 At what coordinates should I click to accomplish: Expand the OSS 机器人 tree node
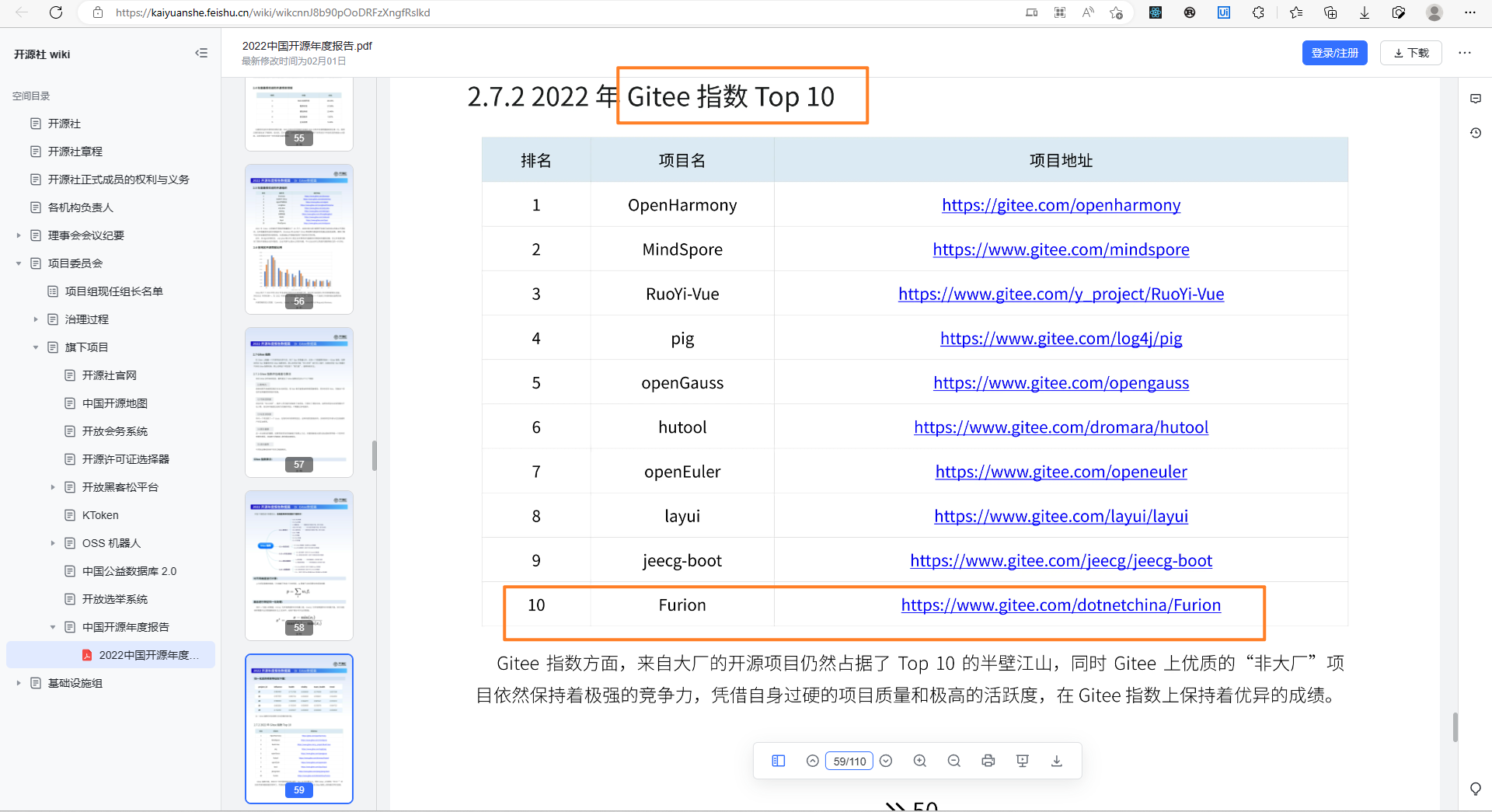[53, 543]
